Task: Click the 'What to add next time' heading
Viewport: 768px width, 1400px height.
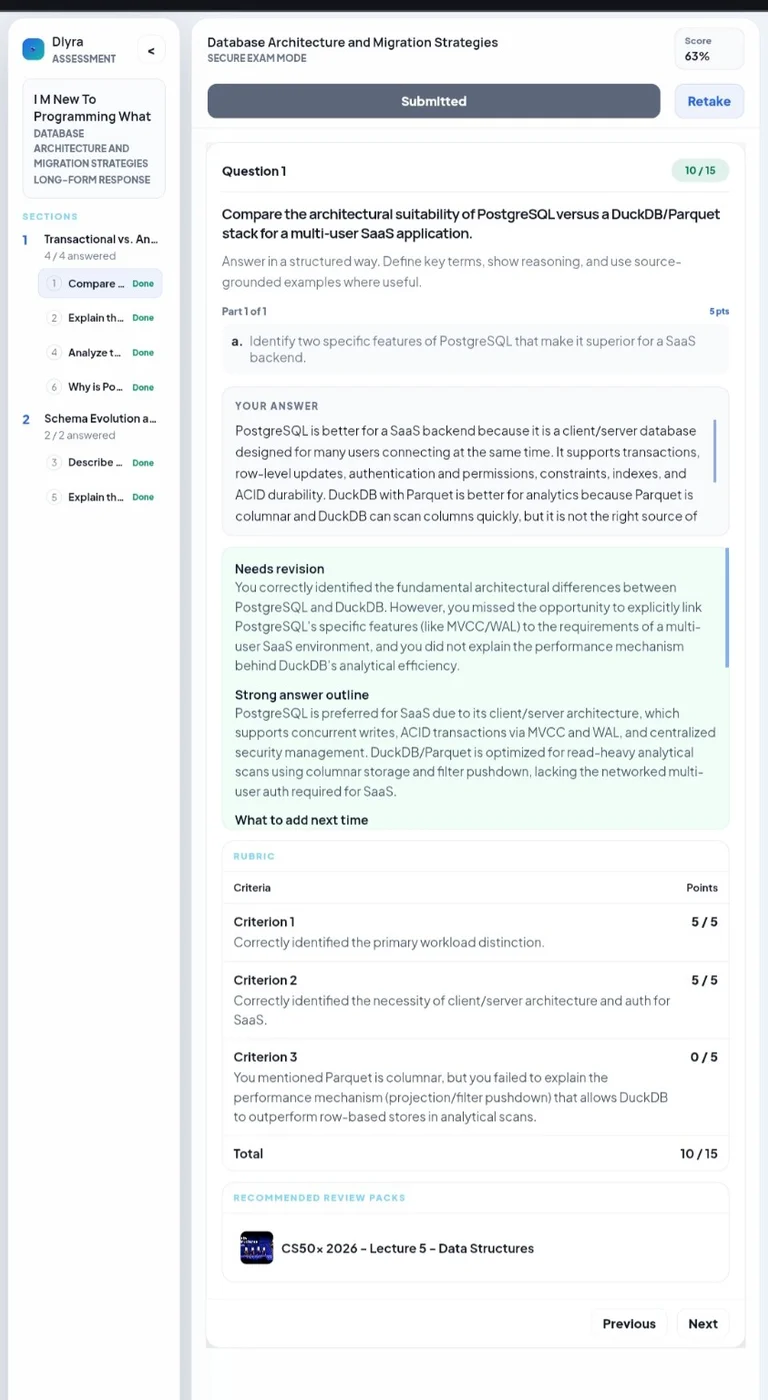Action: tap(301, 820)
